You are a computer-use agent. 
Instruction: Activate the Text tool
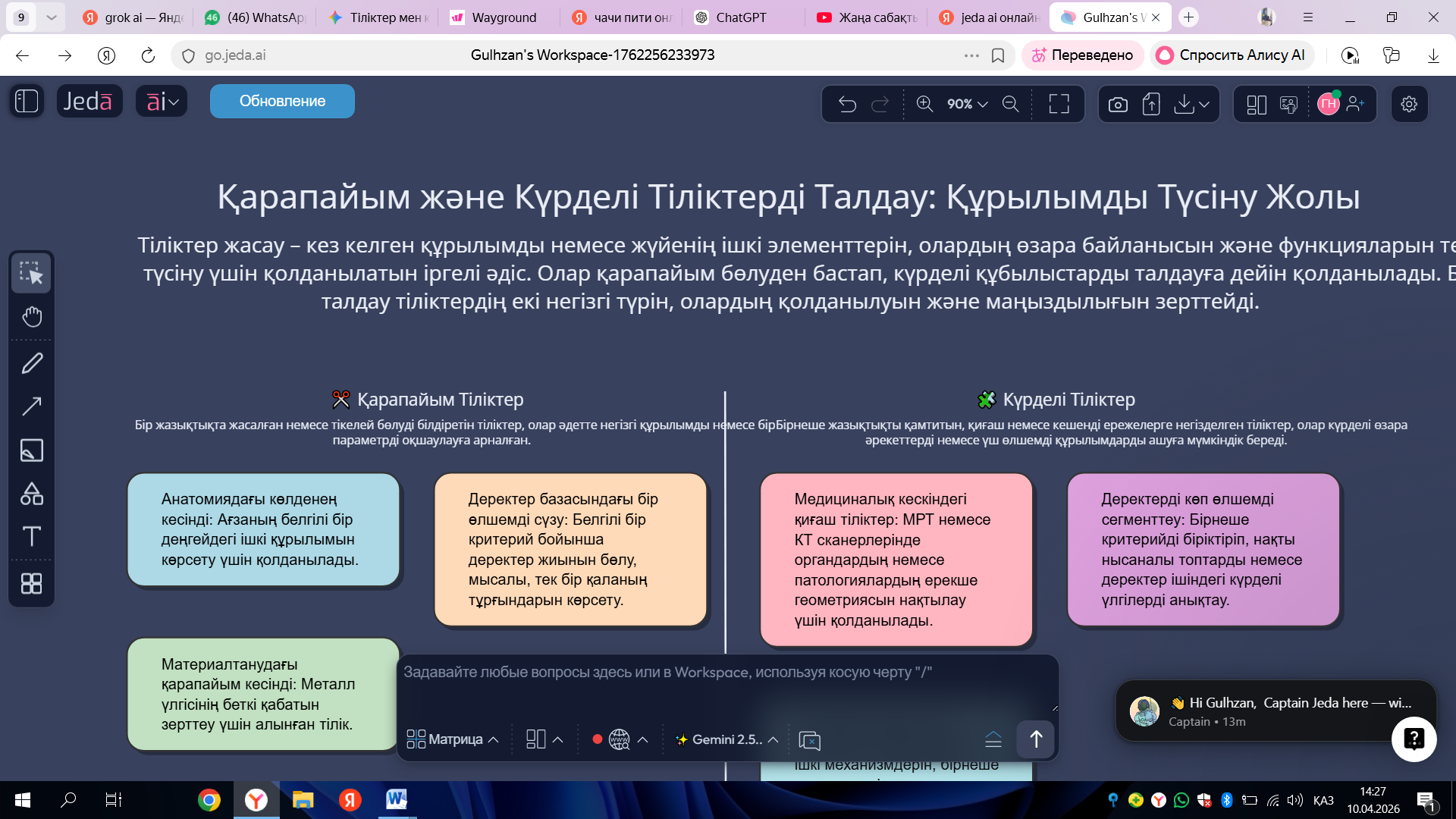(x=32, y=537)
